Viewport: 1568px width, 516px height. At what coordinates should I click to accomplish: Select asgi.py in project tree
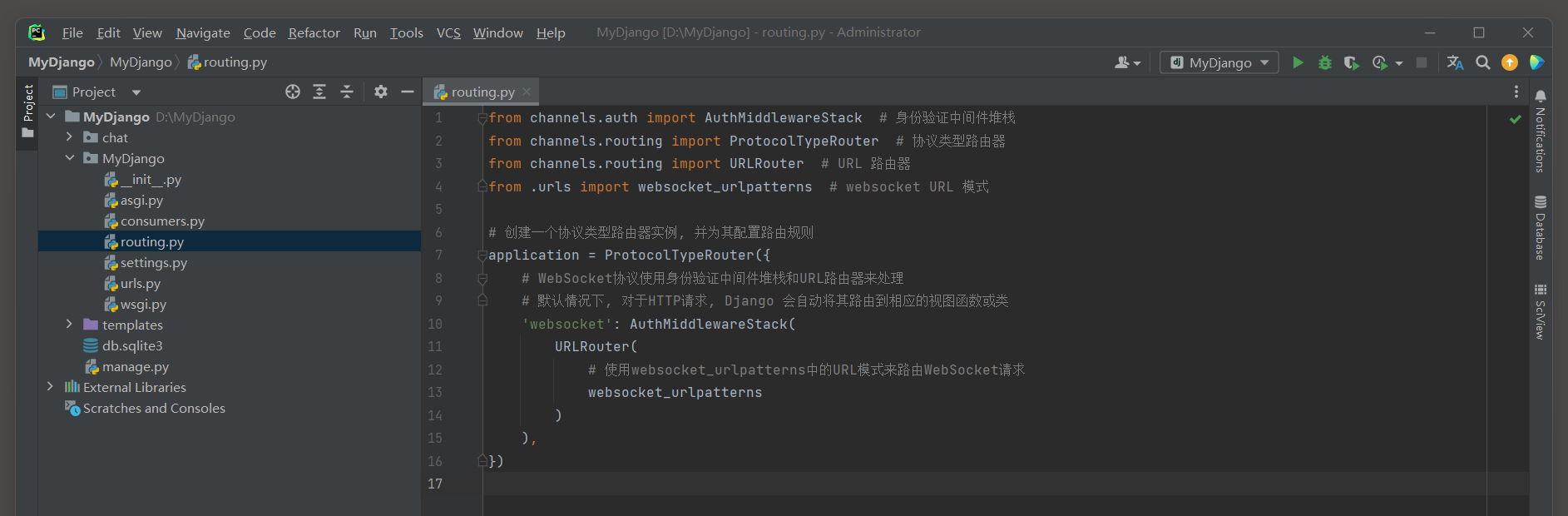pyautogui.click(x=230, y=200)
